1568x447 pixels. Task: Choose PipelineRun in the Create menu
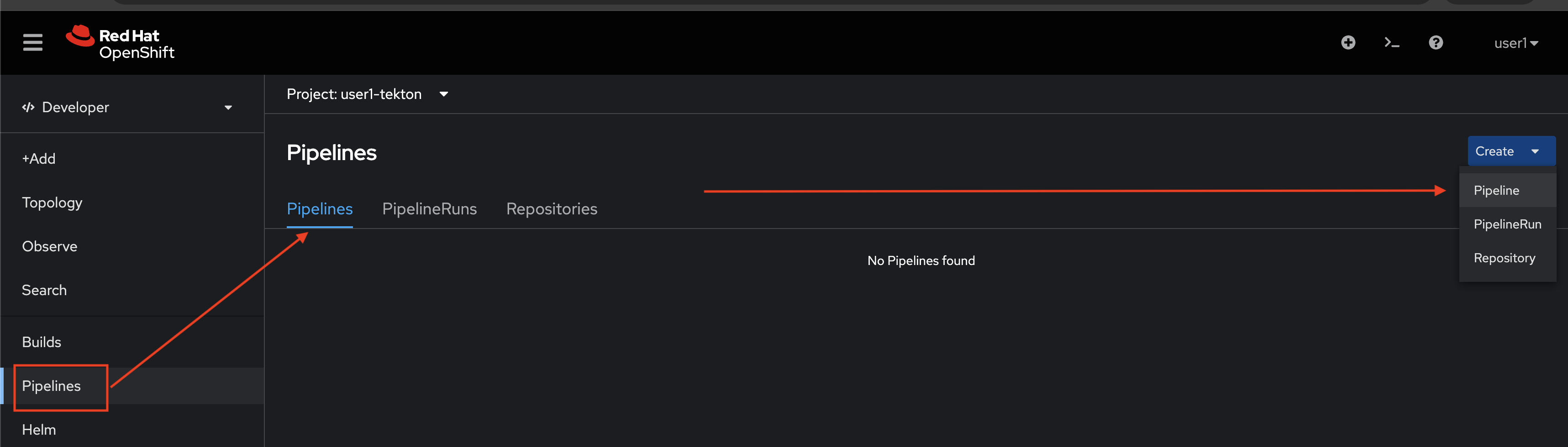pyautogui.click(x=1507, y=224)
